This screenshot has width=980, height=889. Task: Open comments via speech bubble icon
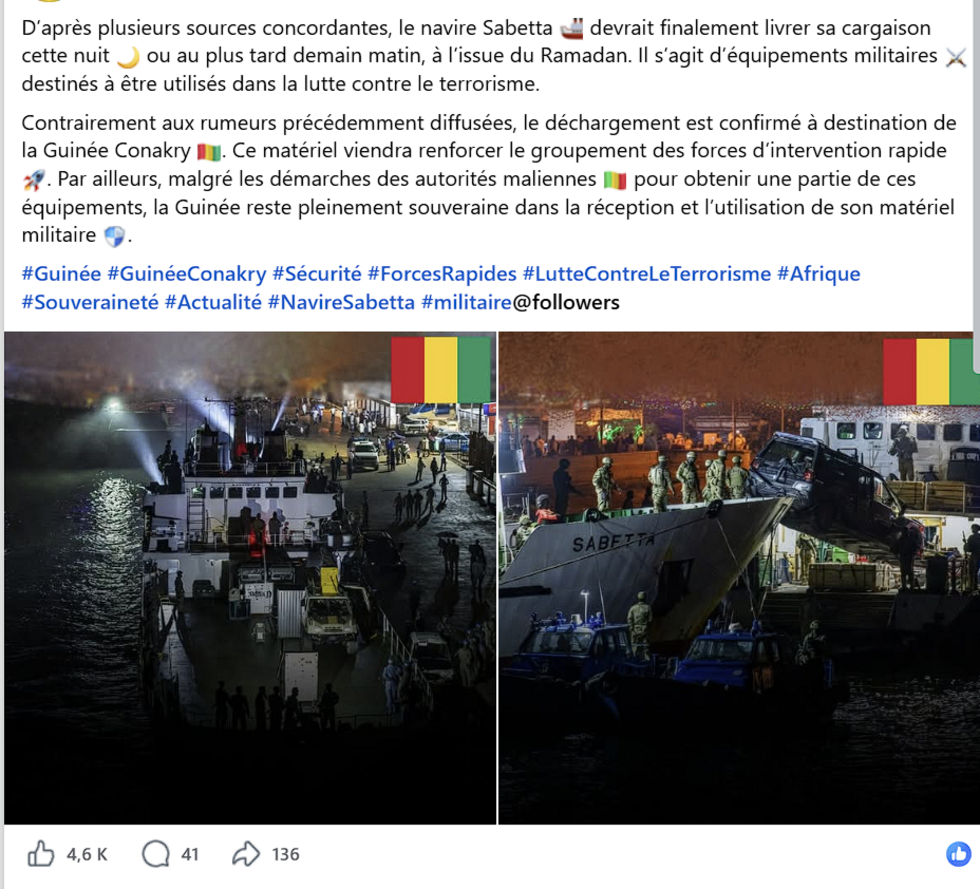(156, 853)
